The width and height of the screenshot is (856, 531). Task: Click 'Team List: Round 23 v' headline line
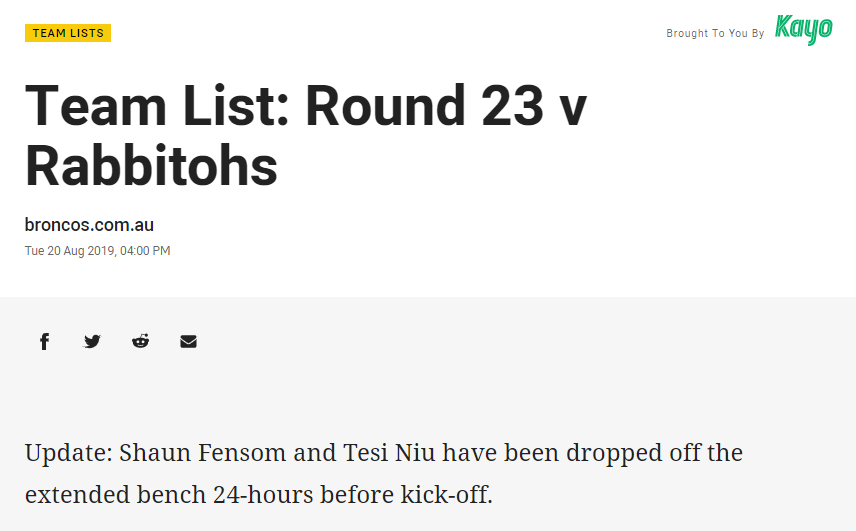click(306, 105)
